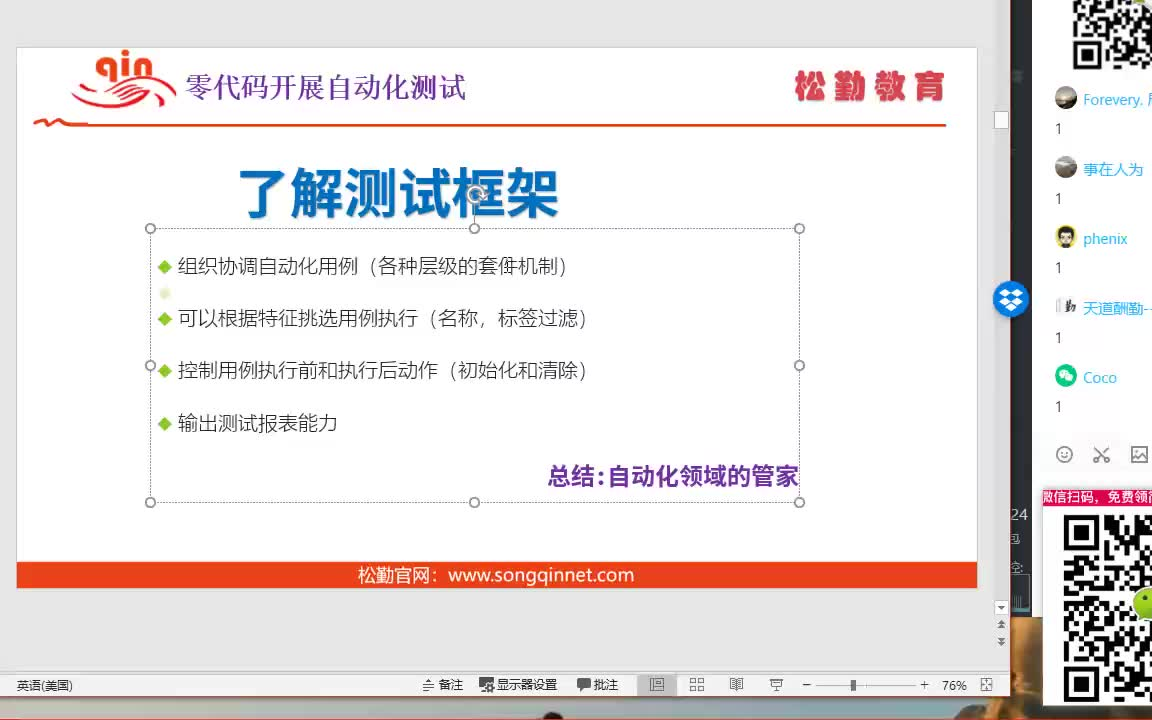Open Dropbox from the floating icon

click(x=1010, y=299)
